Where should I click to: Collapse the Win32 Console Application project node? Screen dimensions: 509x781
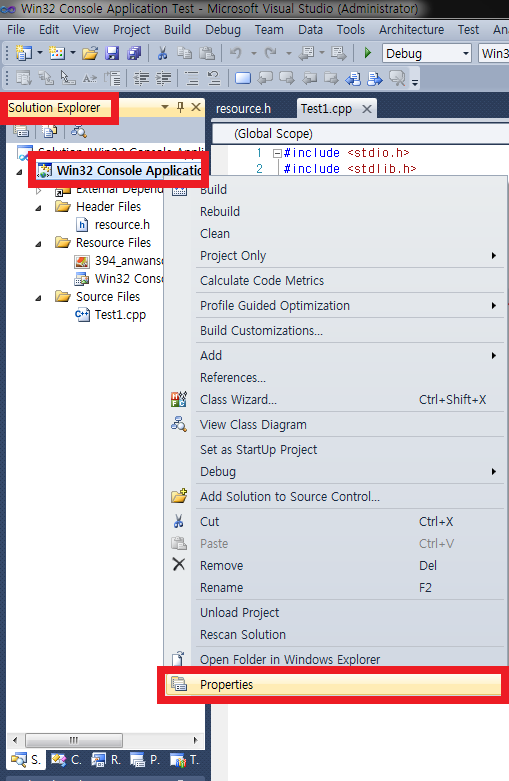pos(19,172)
